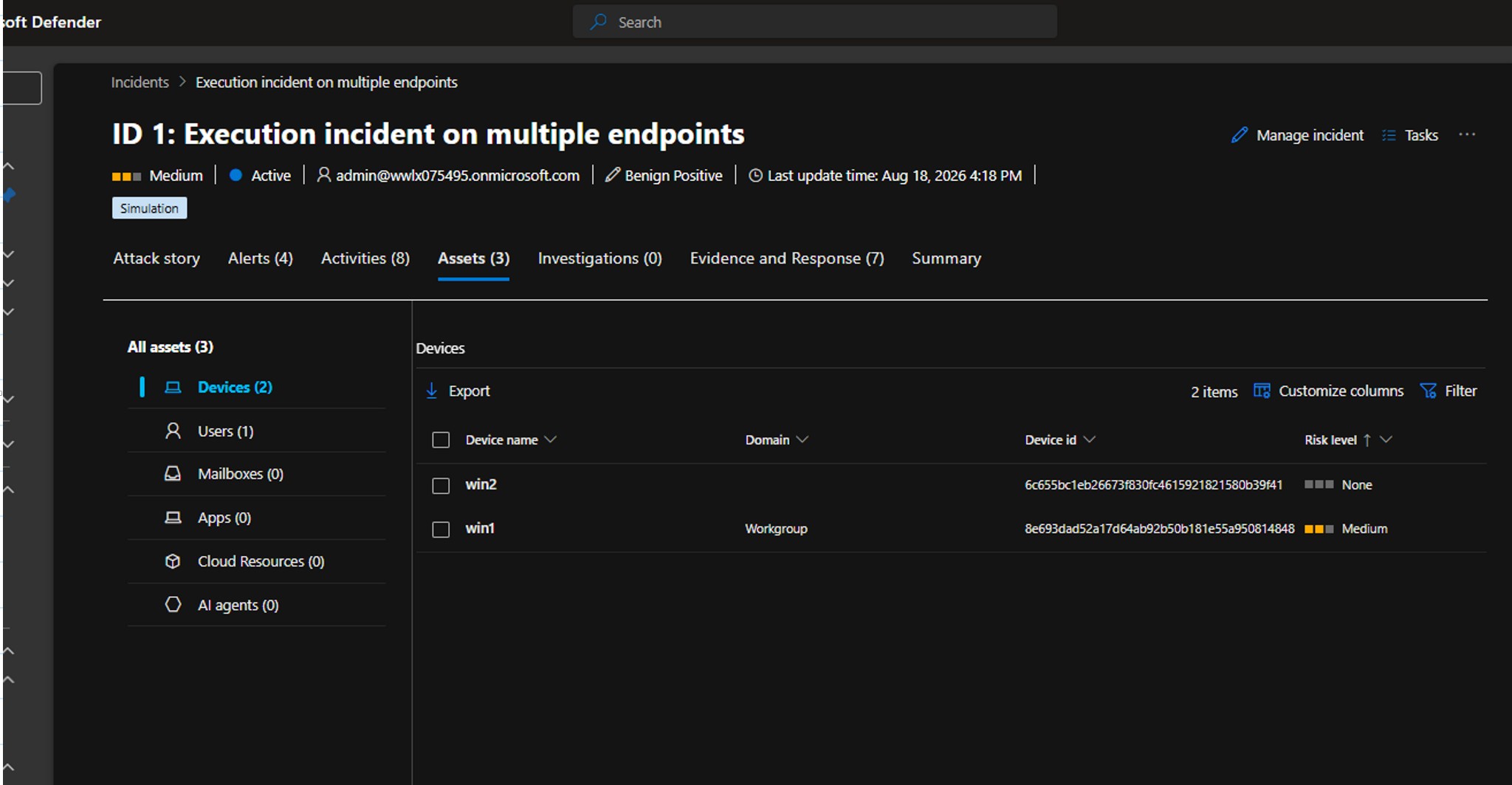The width and height of the screenshot is (1512, 785).
Task: Click the Customize columns icon
Action: [x=1262, y=391]
